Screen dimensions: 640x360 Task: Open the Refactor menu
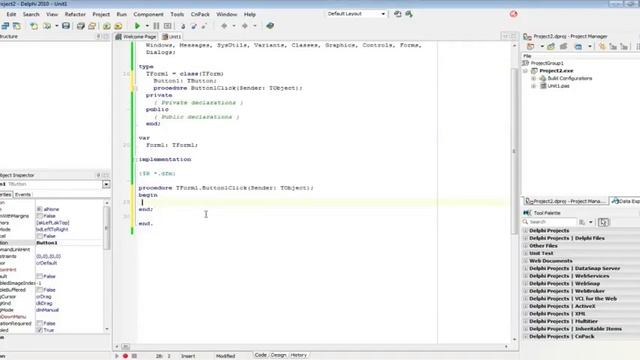pos(75,14)
